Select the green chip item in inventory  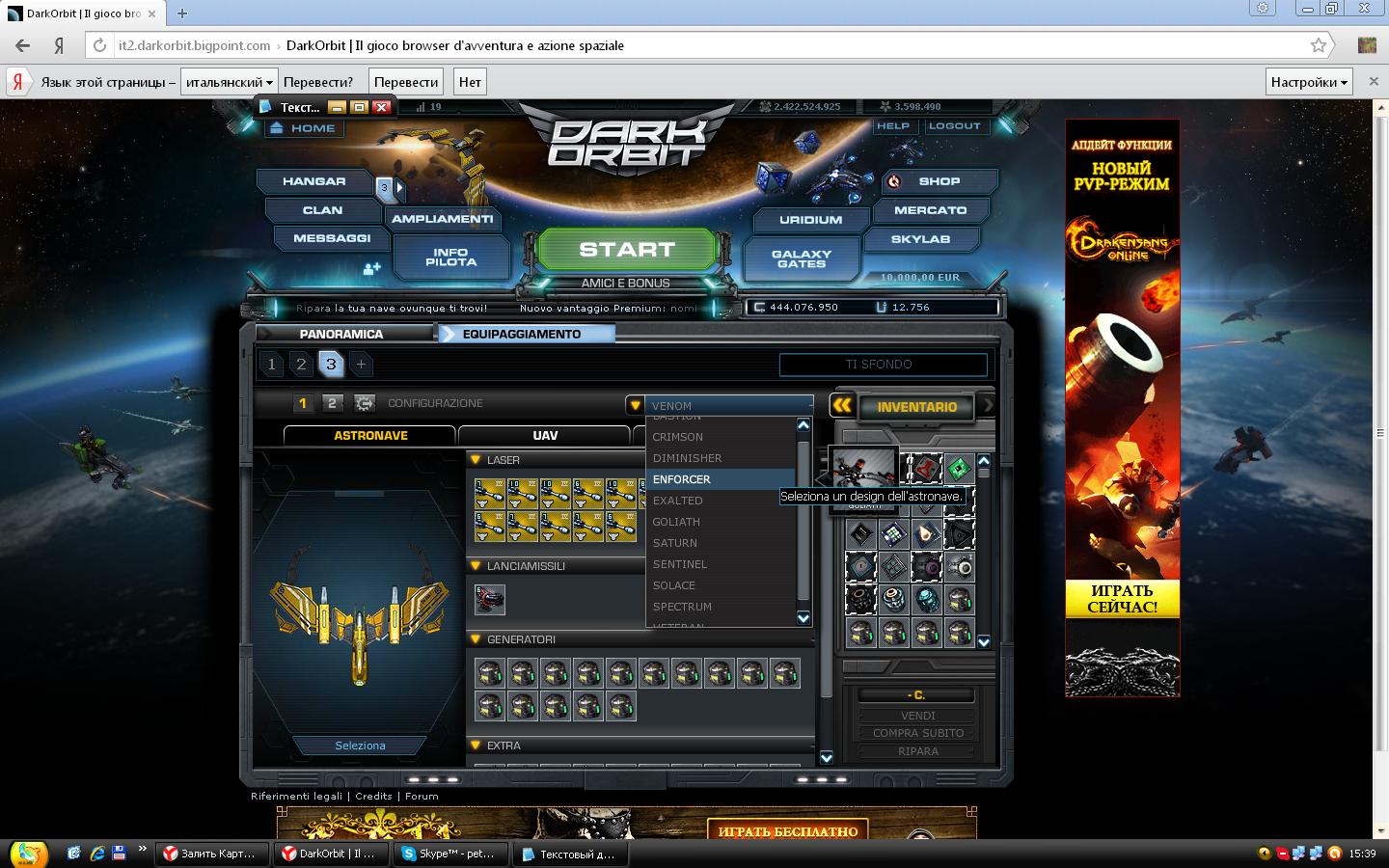click(x=958, y=470)
